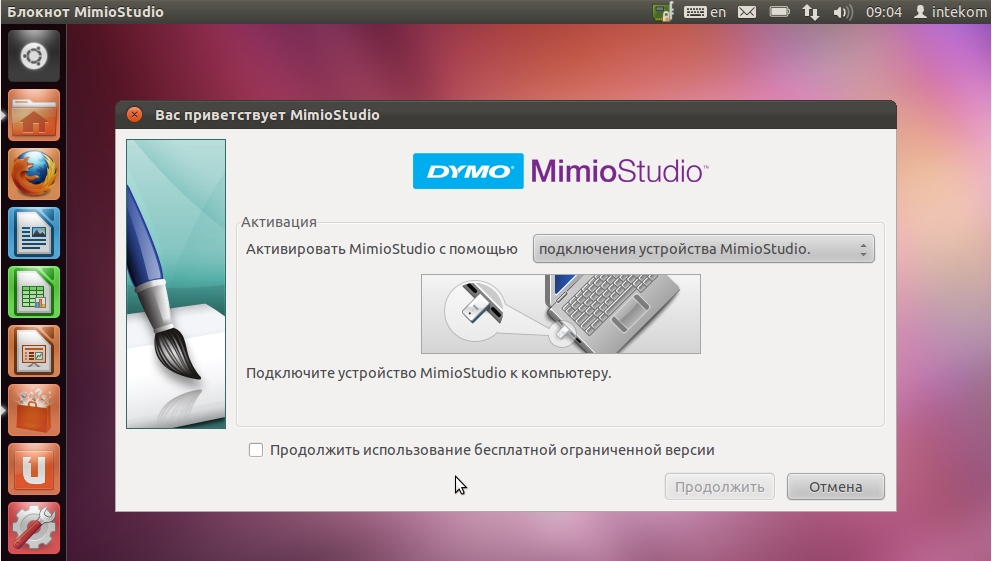
Task: Click the paintbrush side banner image
Action: click(176, 284)
